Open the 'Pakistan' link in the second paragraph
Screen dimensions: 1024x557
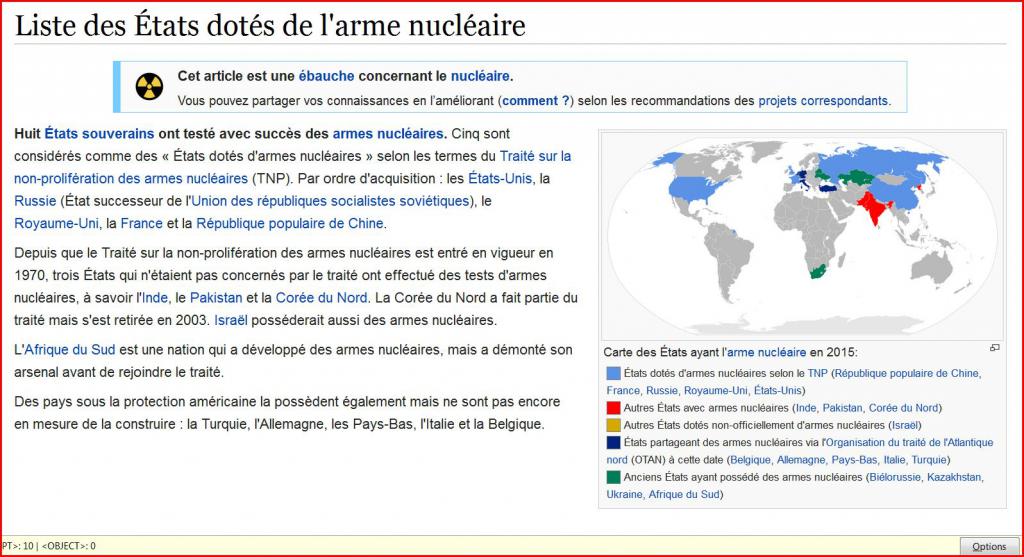click(x=216, y=298)
